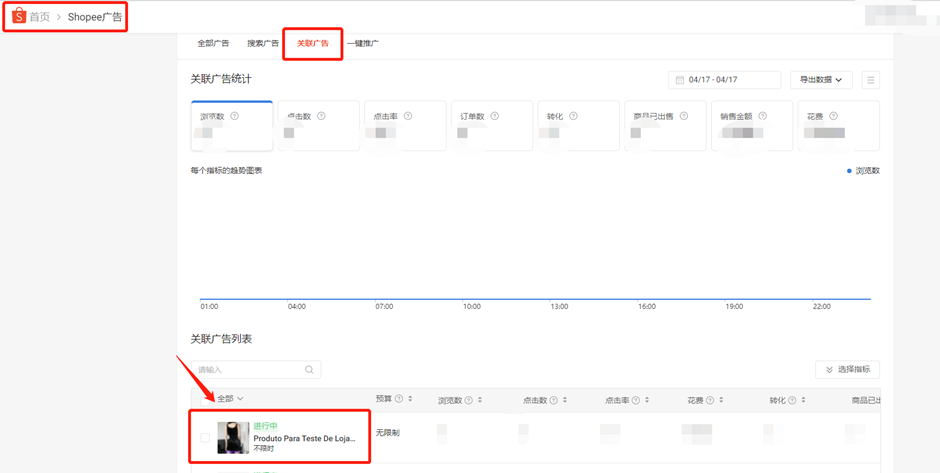Image resolution: width=940 pixels, height=473 pixels.
Task: Select the 销售金额 metric card
Action: point(752,125)
